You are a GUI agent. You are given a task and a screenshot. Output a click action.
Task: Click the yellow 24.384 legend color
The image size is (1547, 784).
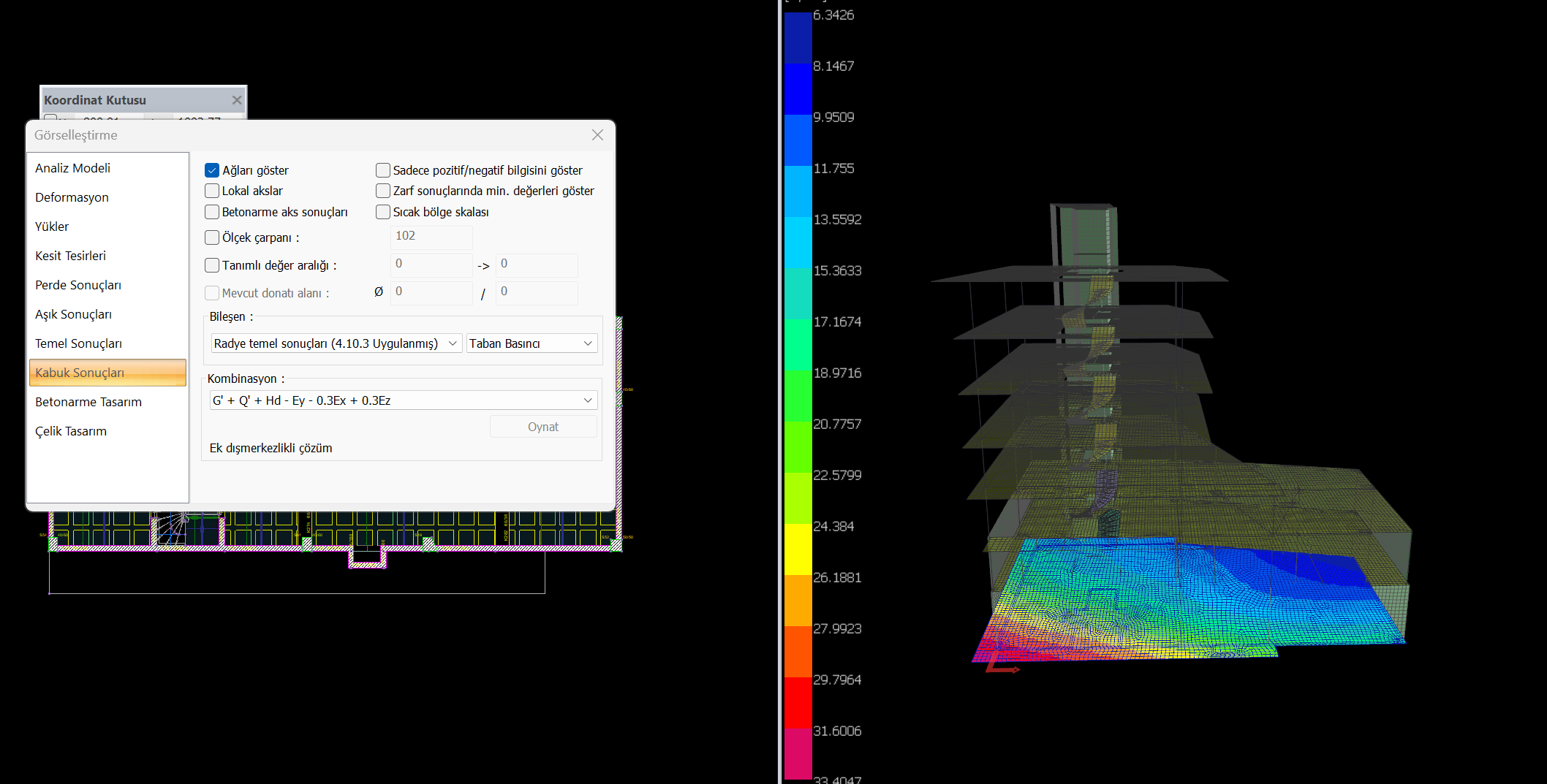(798, 549)
